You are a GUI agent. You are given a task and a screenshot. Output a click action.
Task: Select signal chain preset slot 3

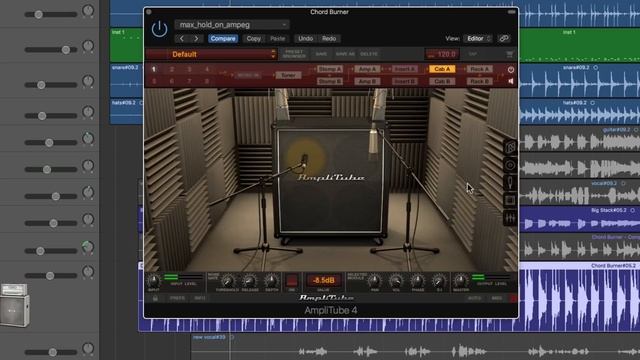point(189,69)
